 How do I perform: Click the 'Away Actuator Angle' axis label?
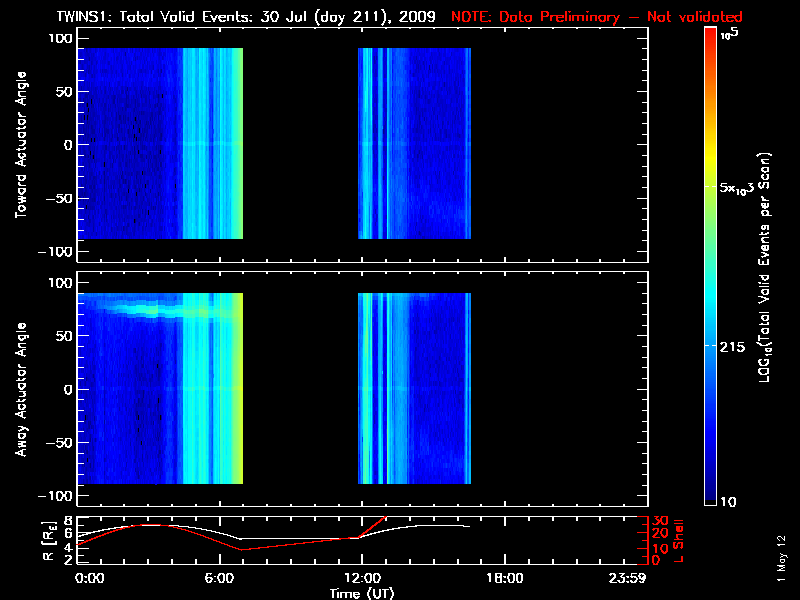[x=19, y=389]
